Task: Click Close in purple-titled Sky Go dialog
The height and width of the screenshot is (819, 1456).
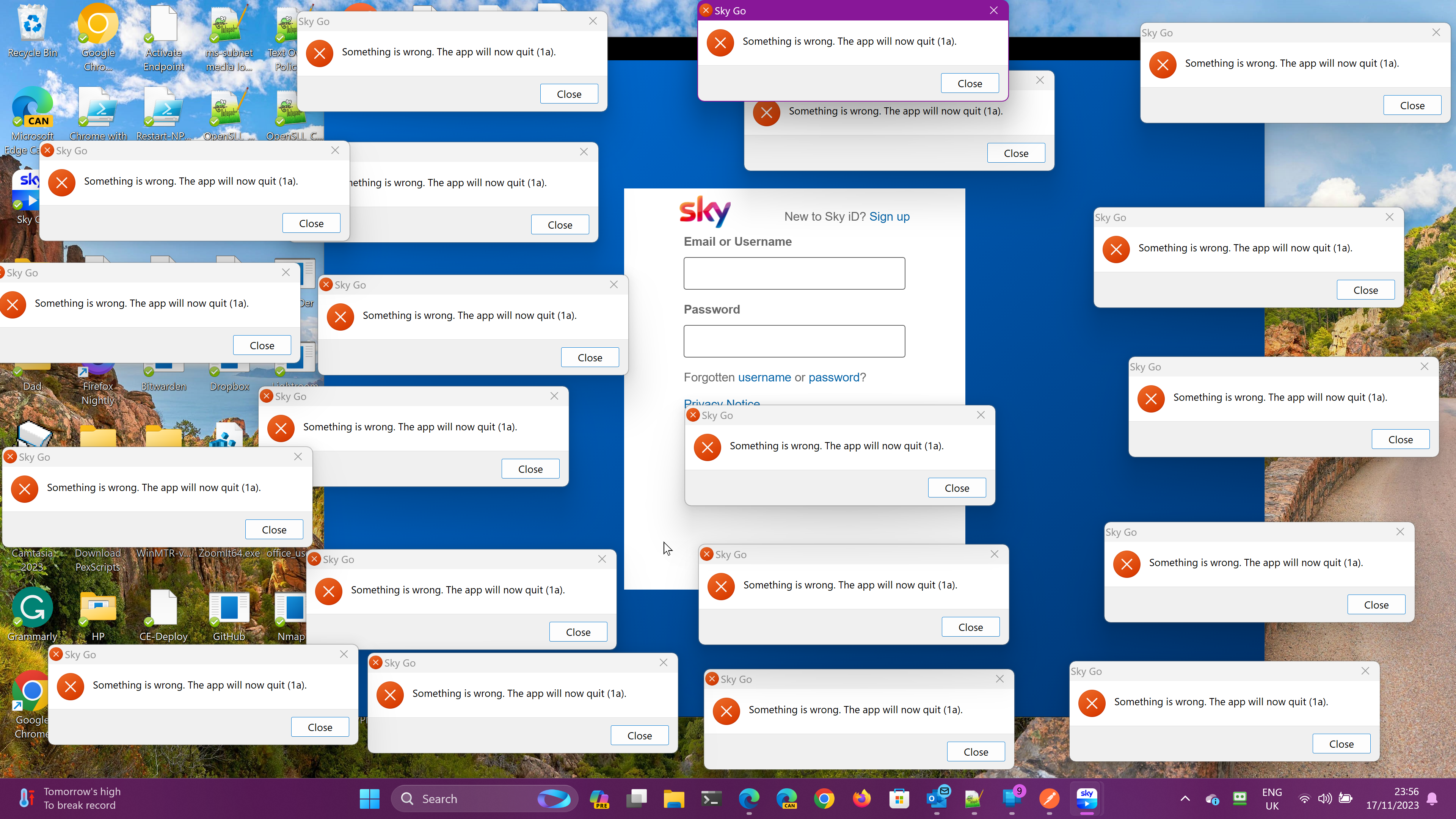Action: click(970, 84)
